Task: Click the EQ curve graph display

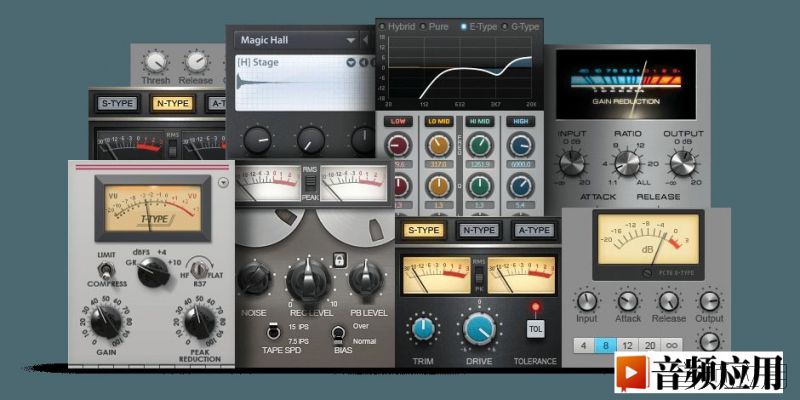Action: (459, 67)
